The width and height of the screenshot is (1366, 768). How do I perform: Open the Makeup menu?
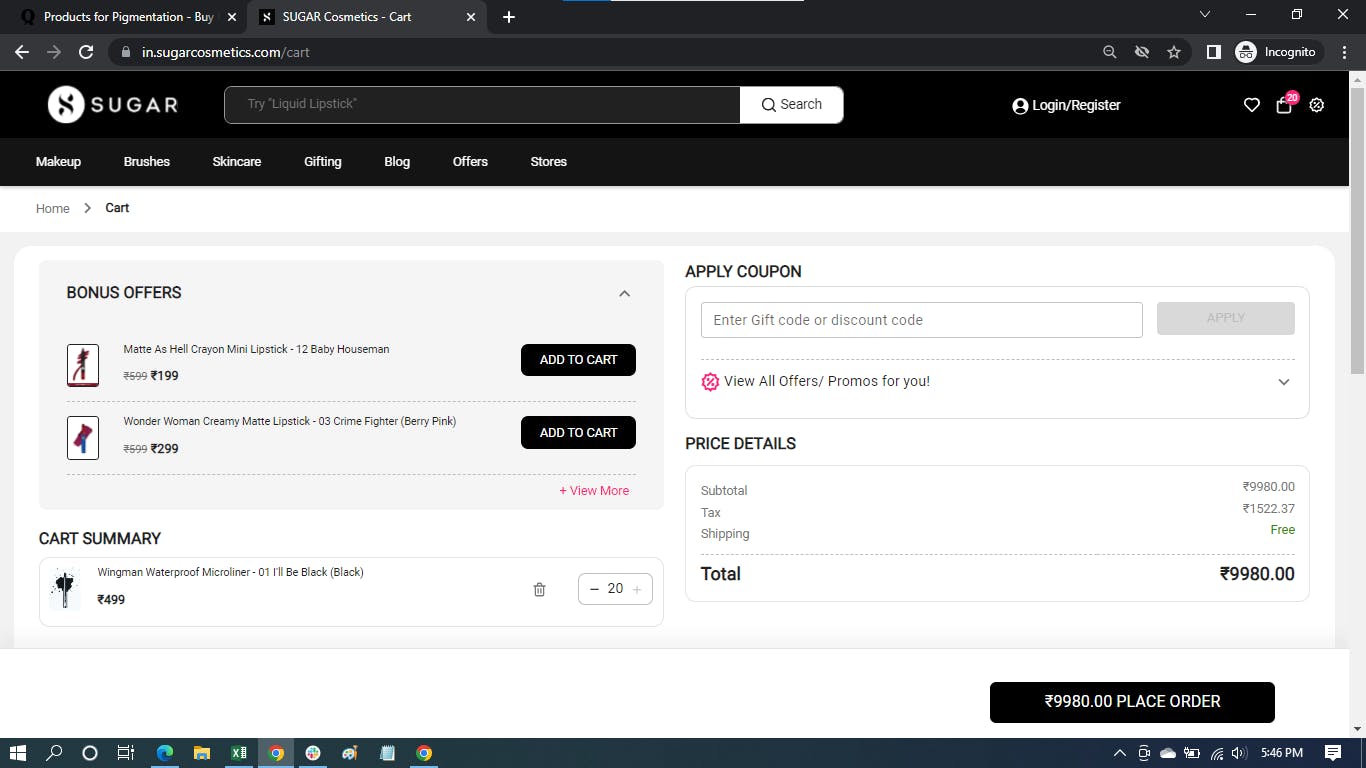pos(58,162)
